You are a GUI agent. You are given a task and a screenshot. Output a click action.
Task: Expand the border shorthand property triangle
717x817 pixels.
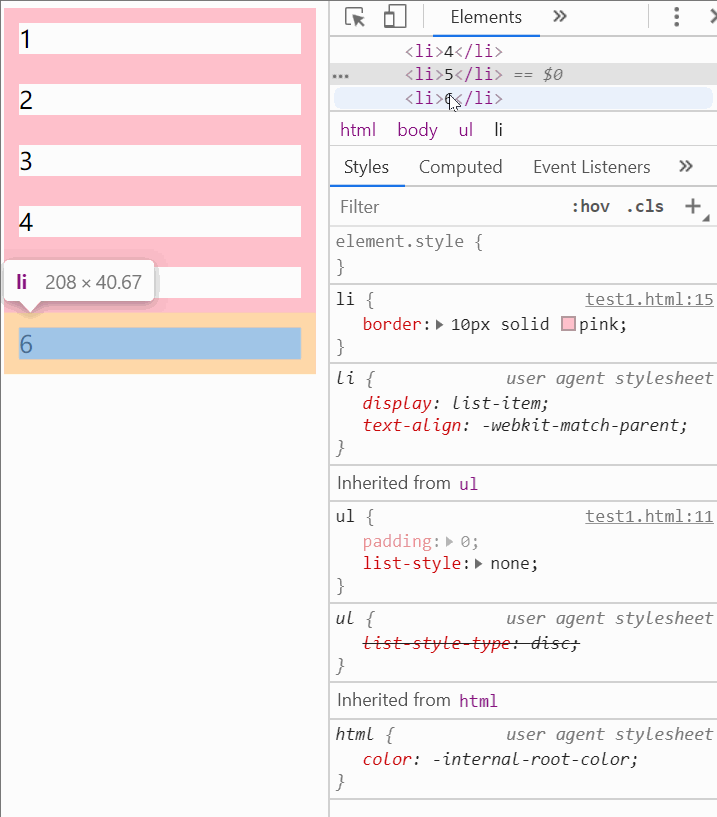tap(439, 325)
